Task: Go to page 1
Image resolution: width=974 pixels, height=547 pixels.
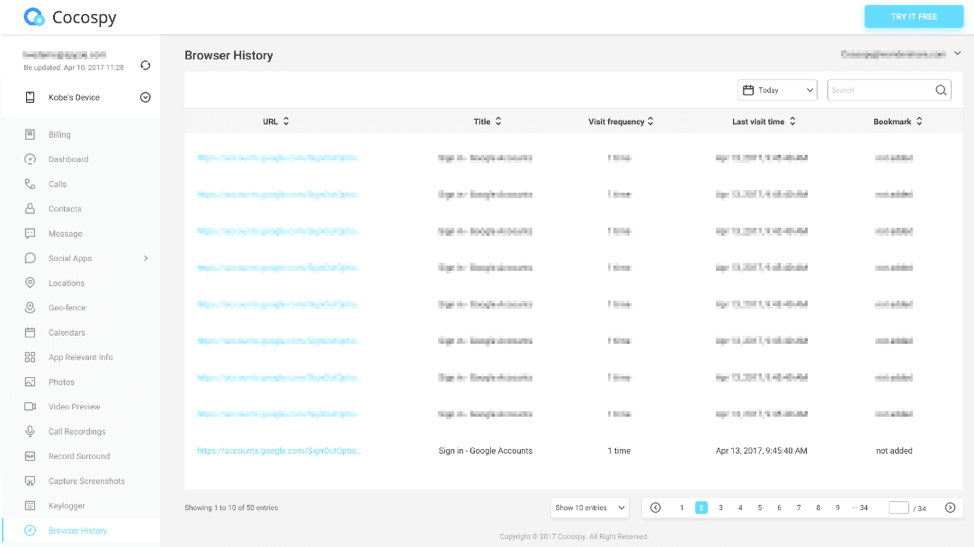Action: click(x=681, y=508)
